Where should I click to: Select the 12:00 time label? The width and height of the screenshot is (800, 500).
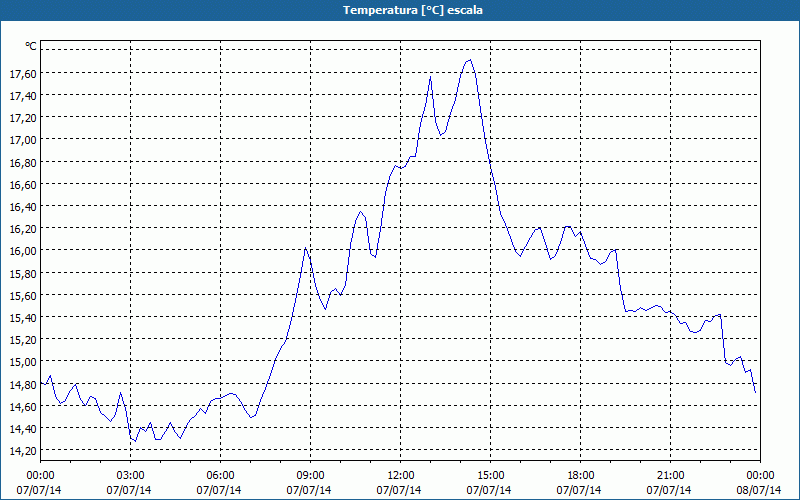pyautogui.click(x=401, y=476)
